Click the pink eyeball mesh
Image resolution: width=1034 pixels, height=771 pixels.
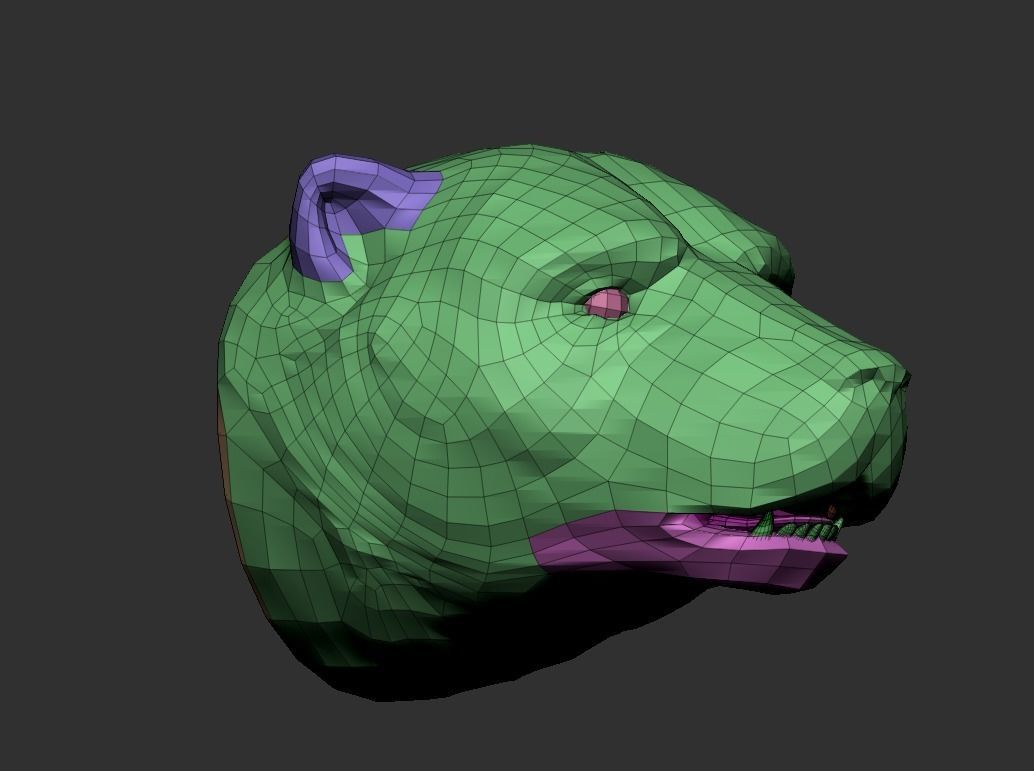[607, 303]
